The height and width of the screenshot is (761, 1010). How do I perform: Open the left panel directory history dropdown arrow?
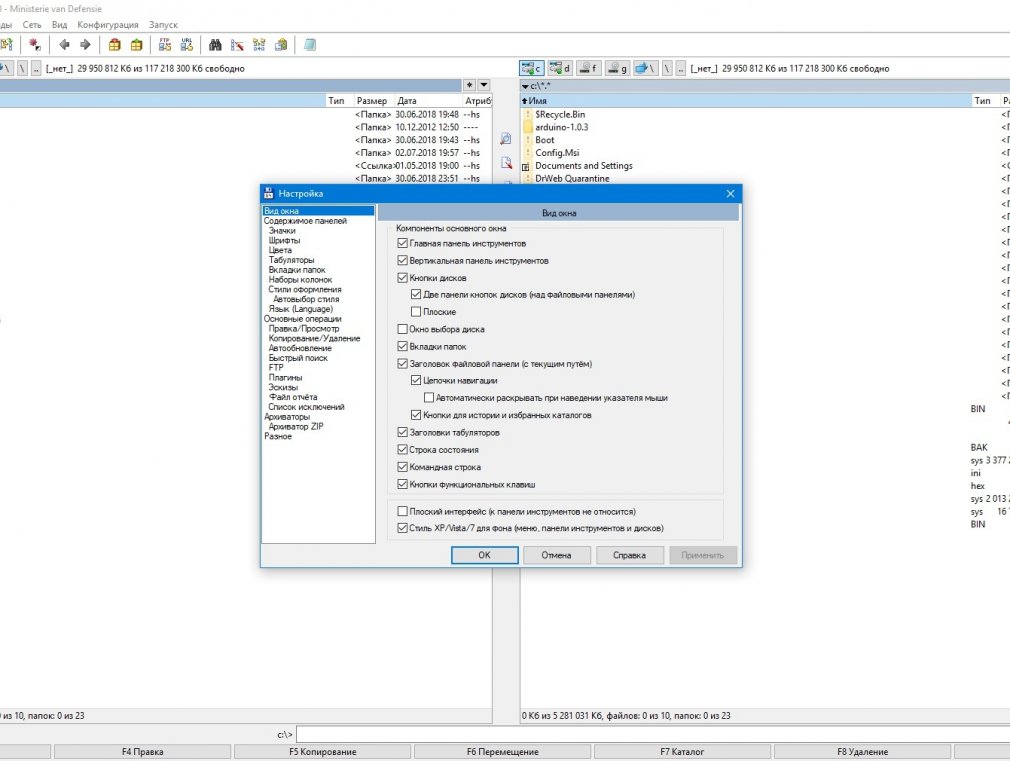click(484, 85)
